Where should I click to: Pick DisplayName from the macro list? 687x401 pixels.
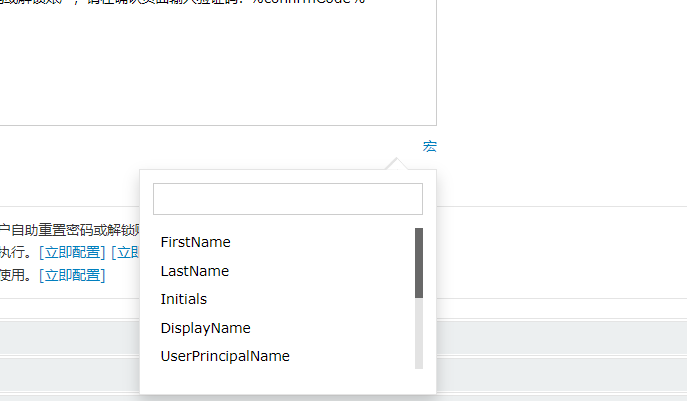coord(205,328)
